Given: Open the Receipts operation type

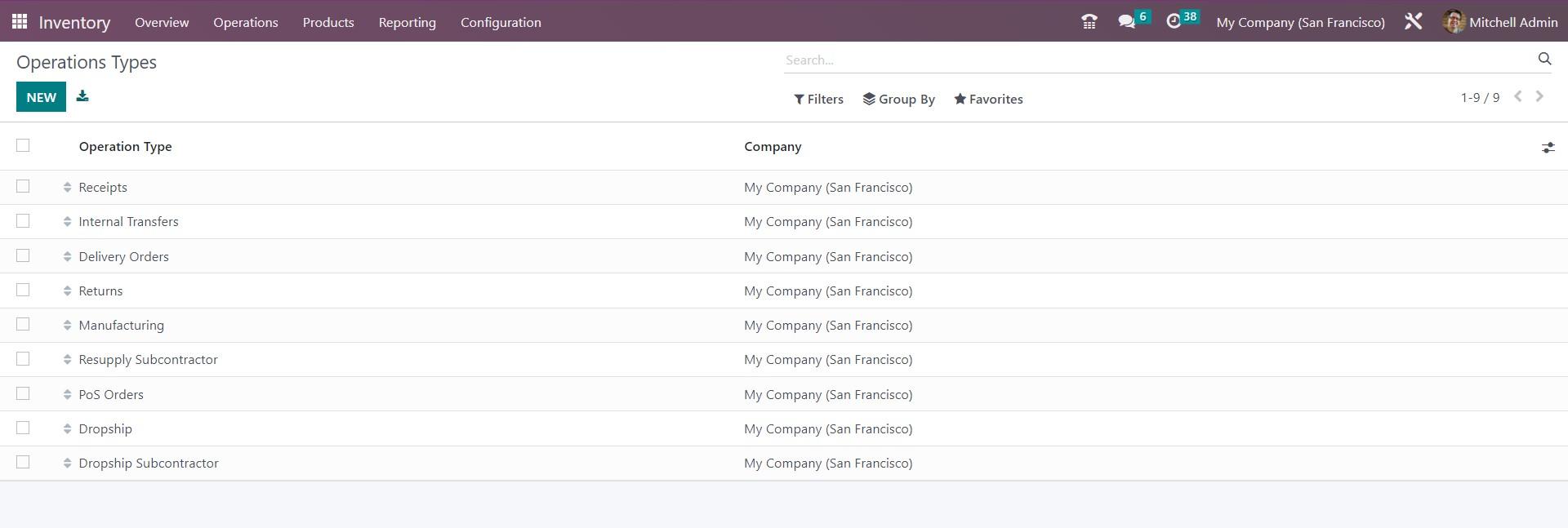Looking at the screenshot, I should 103,188.
